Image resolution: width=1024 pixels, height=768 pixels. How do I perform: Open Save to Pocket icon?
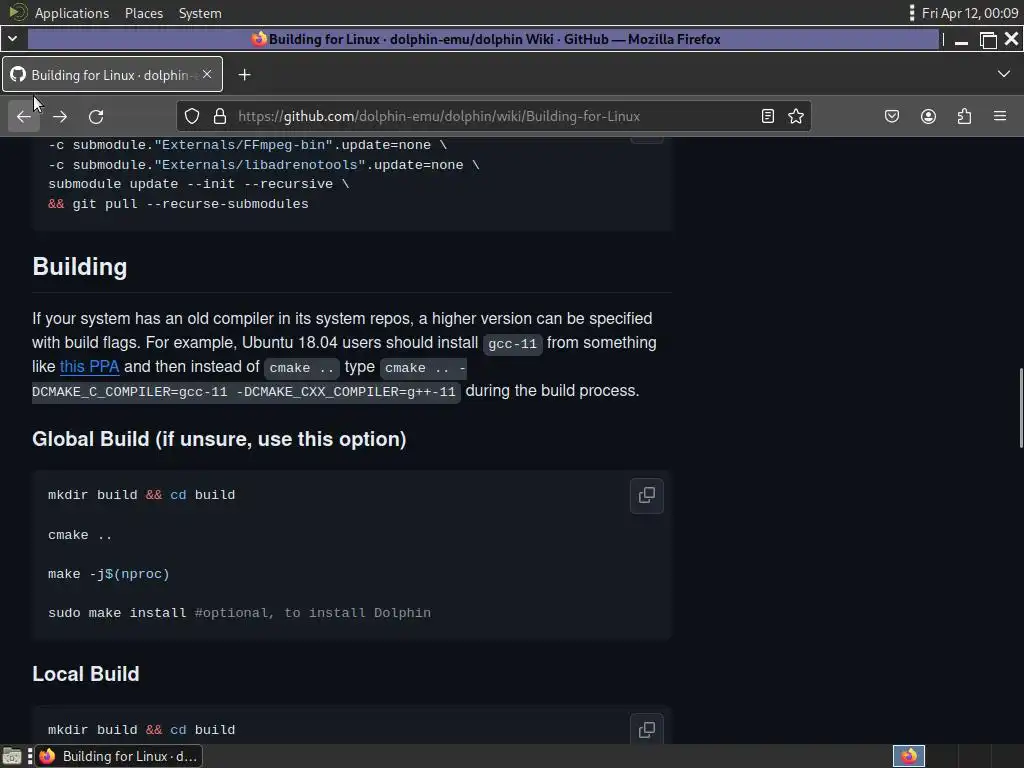click(892, 116)
